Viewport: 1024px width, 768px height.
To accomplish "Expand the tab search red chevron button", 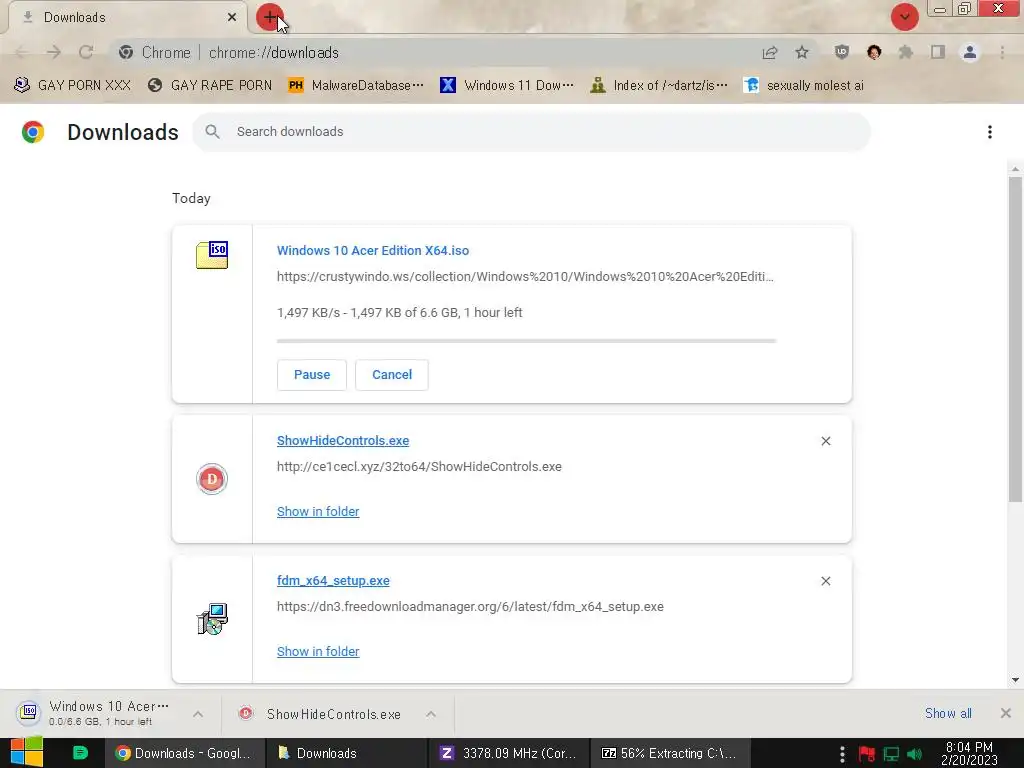I will click(904, 17).
